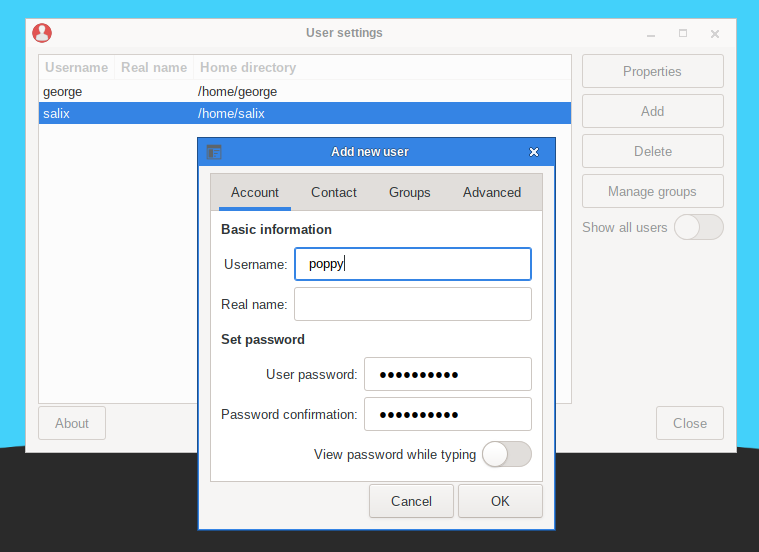Click the Manage groups button

[x=653, y=191]
